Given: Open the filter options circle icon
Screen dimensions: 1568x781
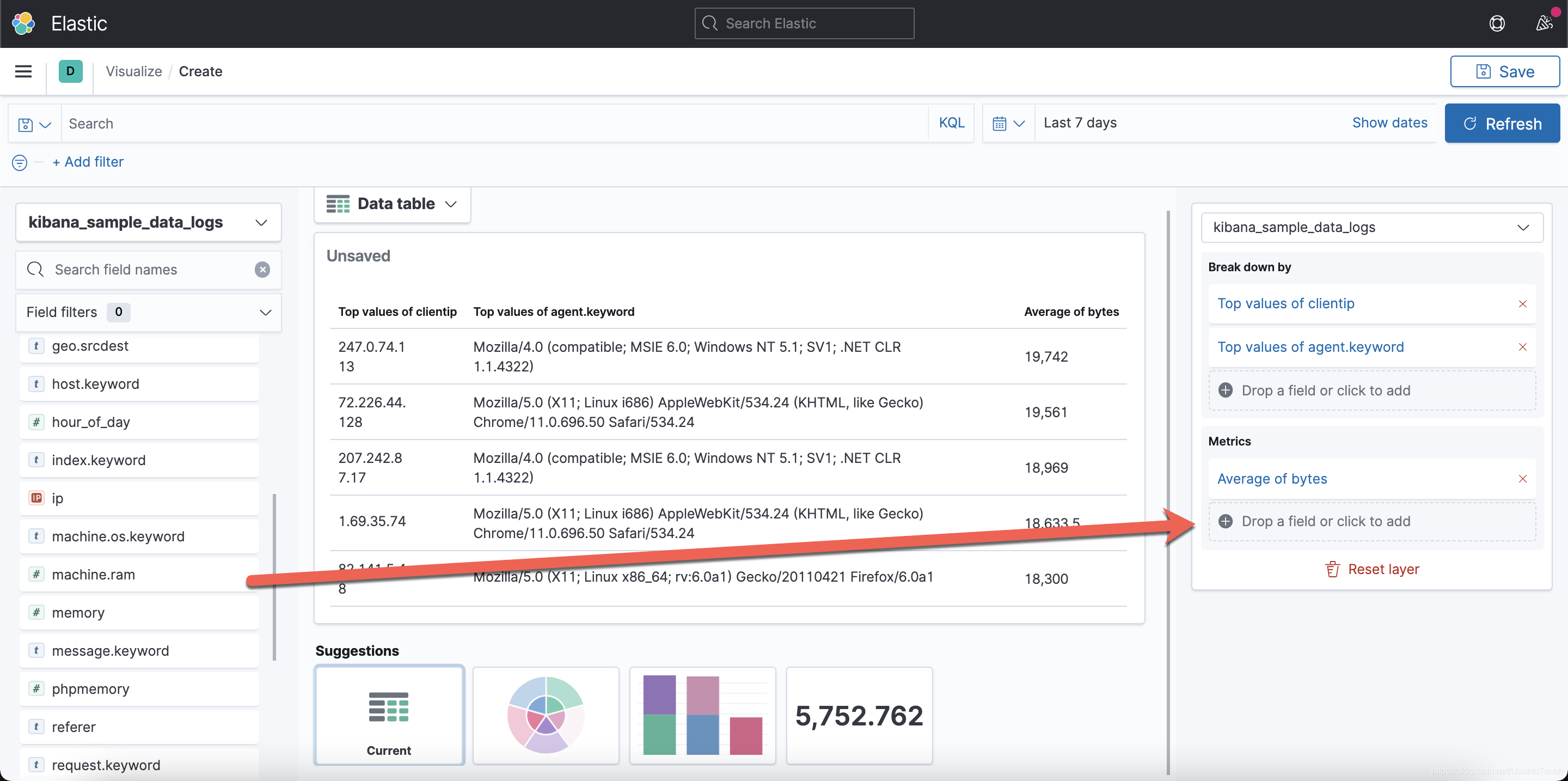Looking at the screenshot, I should (x=20, y=162).
